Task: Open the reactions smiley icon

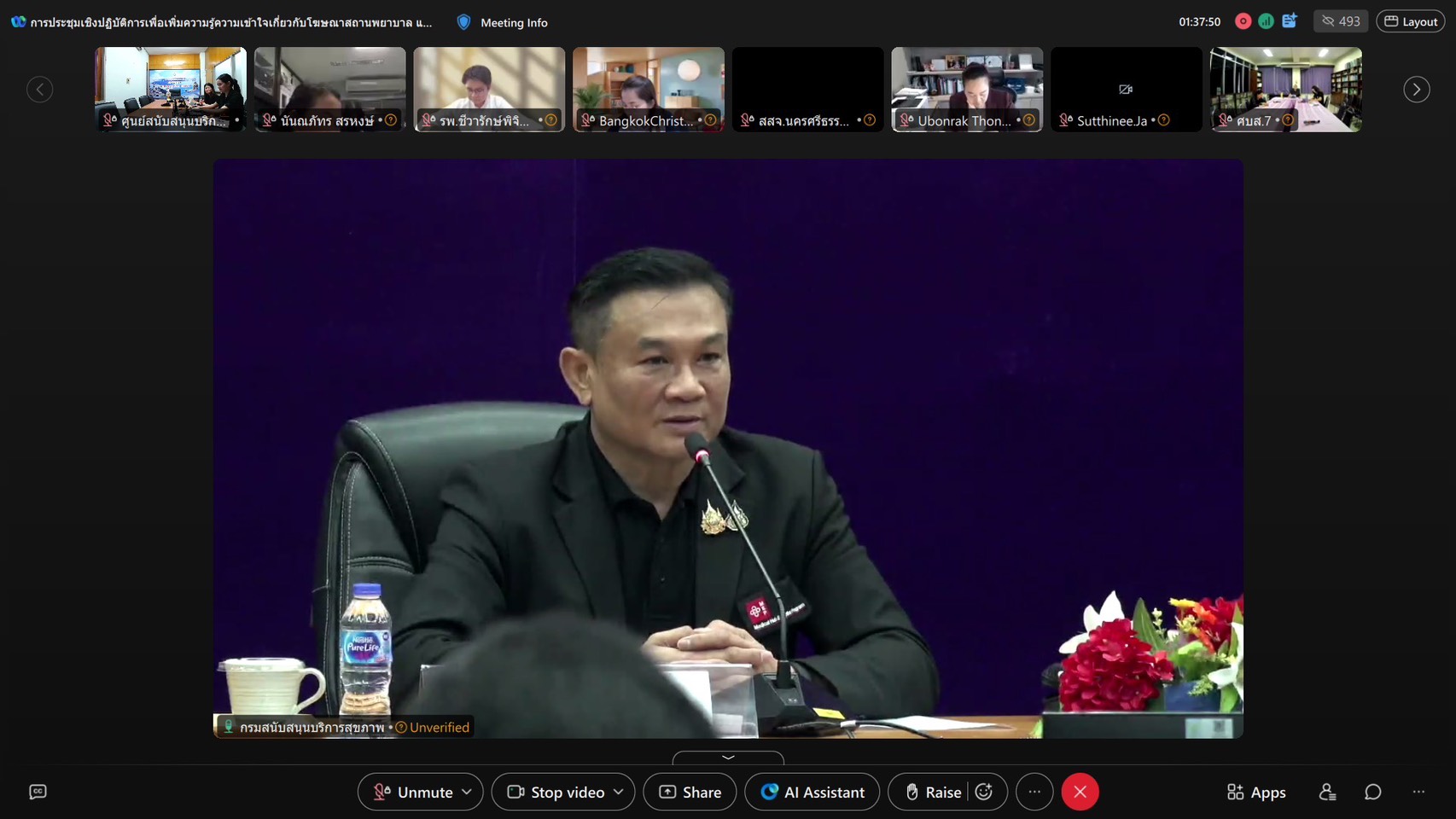Action: pos(984,792)
